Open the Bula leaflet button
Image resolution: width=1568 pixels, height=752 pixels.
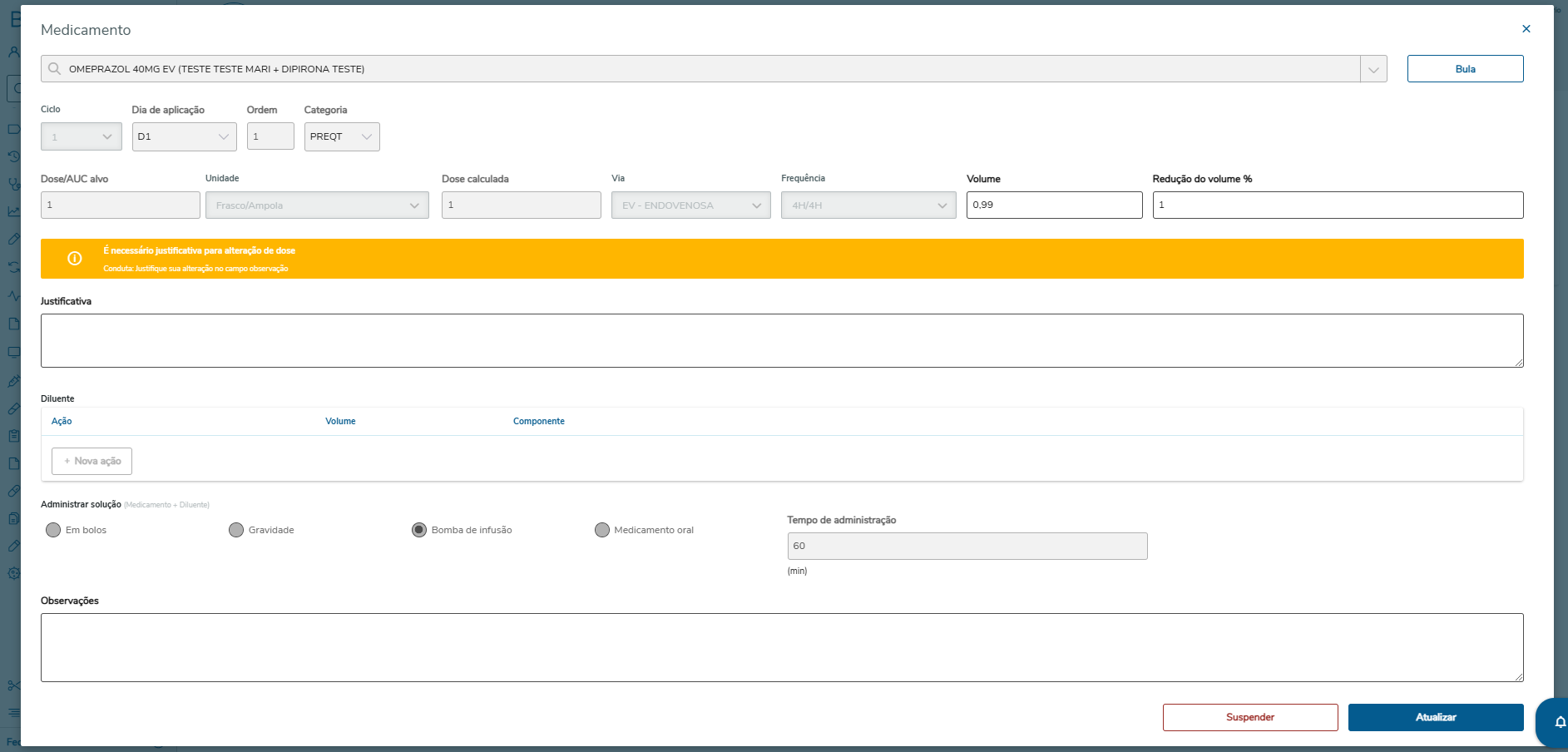(1465, 69)
